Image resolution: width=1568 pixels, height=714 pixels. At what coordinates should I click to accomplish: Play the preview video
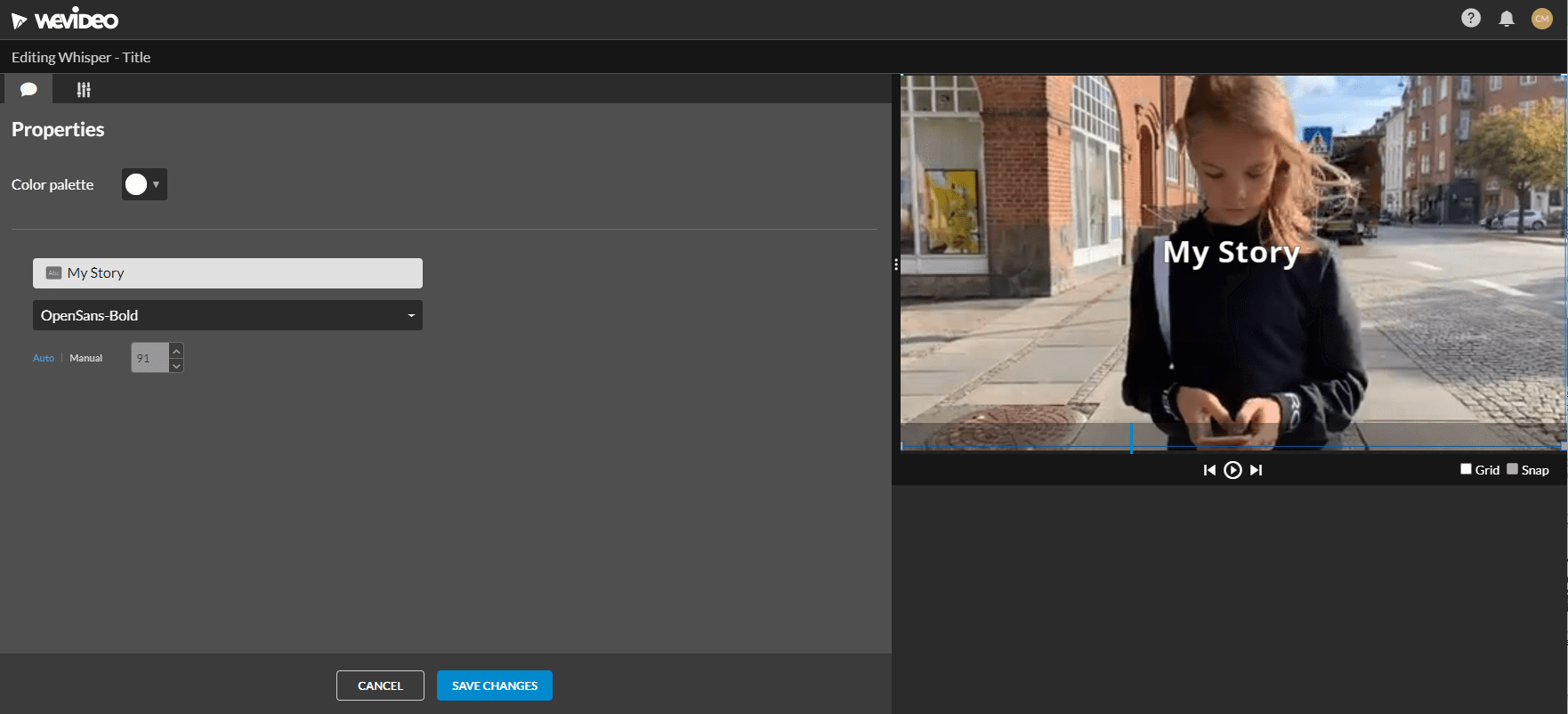[1233, 470]
